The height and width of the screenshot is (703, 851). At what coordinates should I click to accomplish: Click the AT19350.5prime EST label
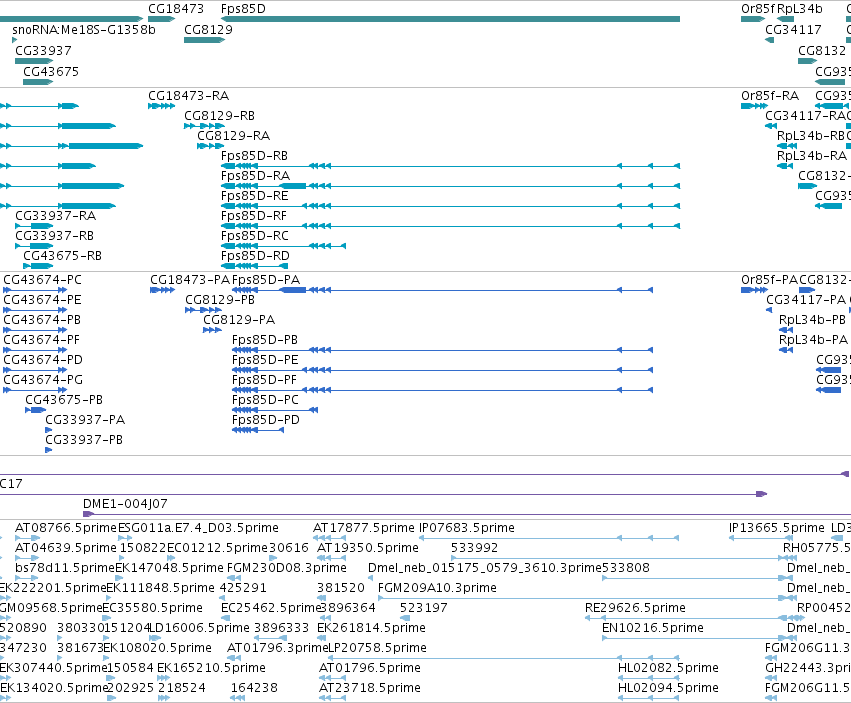(x=367, y=548)
